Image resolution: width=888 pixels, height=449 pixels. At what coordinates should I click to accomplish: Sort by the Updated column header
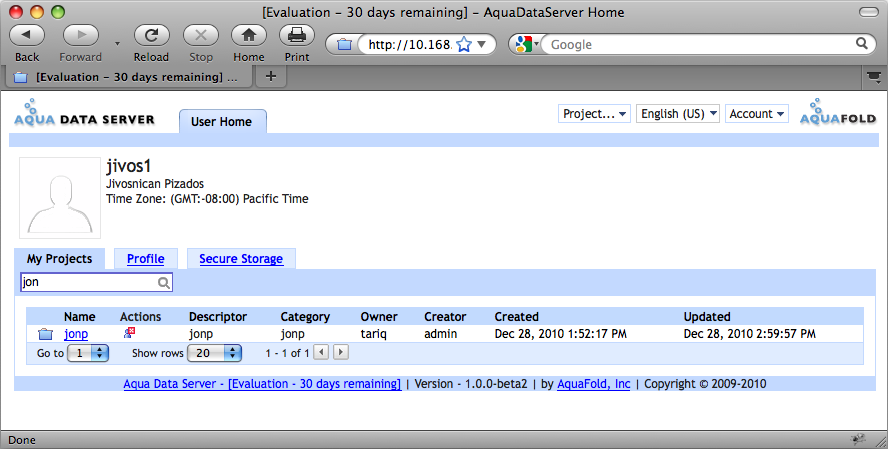(x=707, y=317)
